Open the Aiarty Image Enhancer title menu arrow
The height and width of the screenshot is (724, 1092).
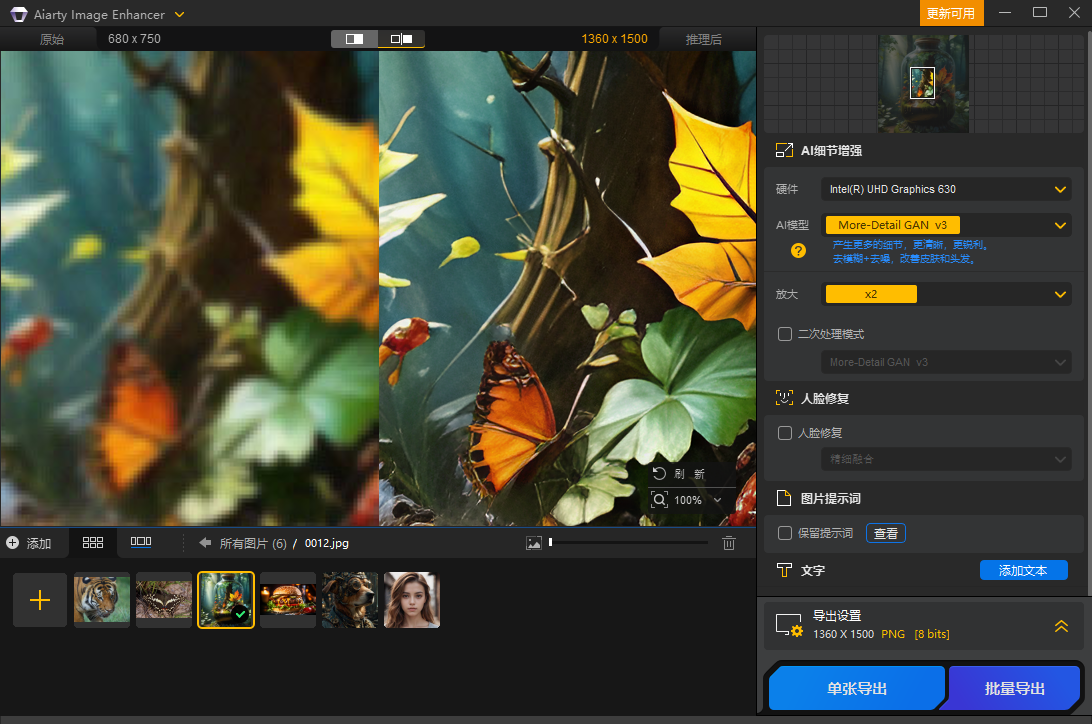(179, 14)
